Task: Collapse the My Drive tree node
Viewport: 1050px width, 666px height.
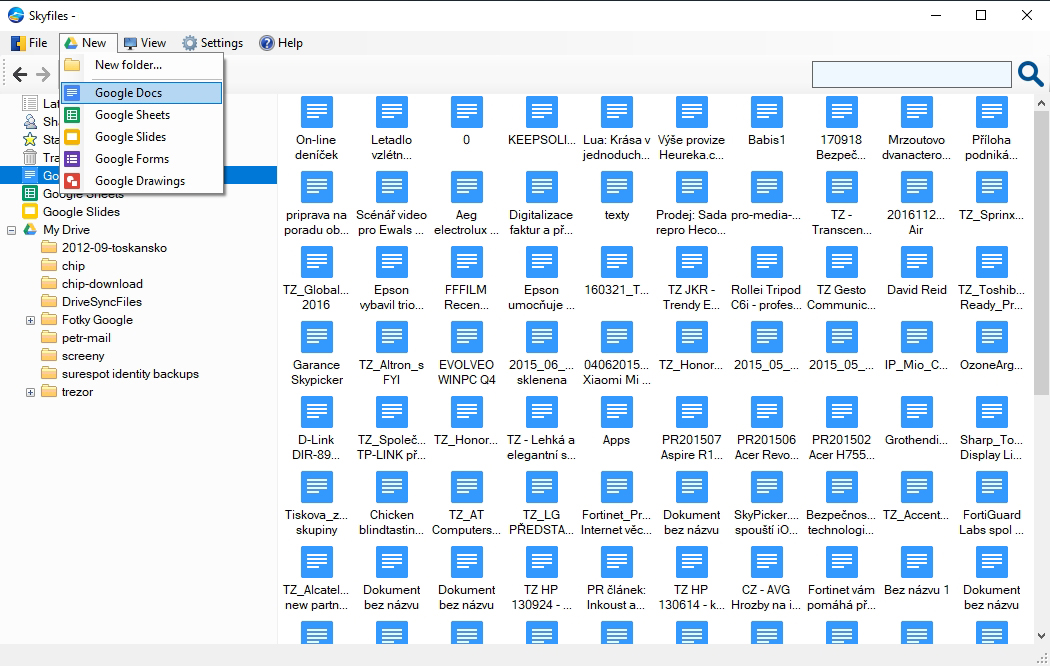Action: (x=12, y=230)
